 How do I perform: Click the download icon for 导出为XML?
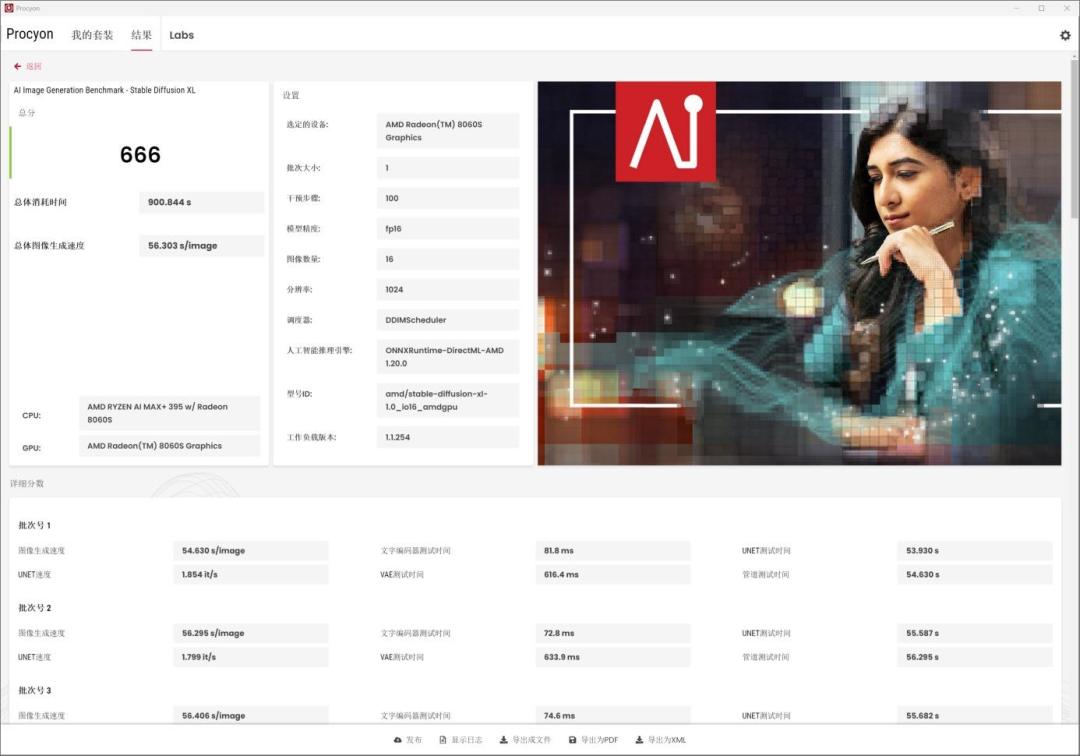639,740
